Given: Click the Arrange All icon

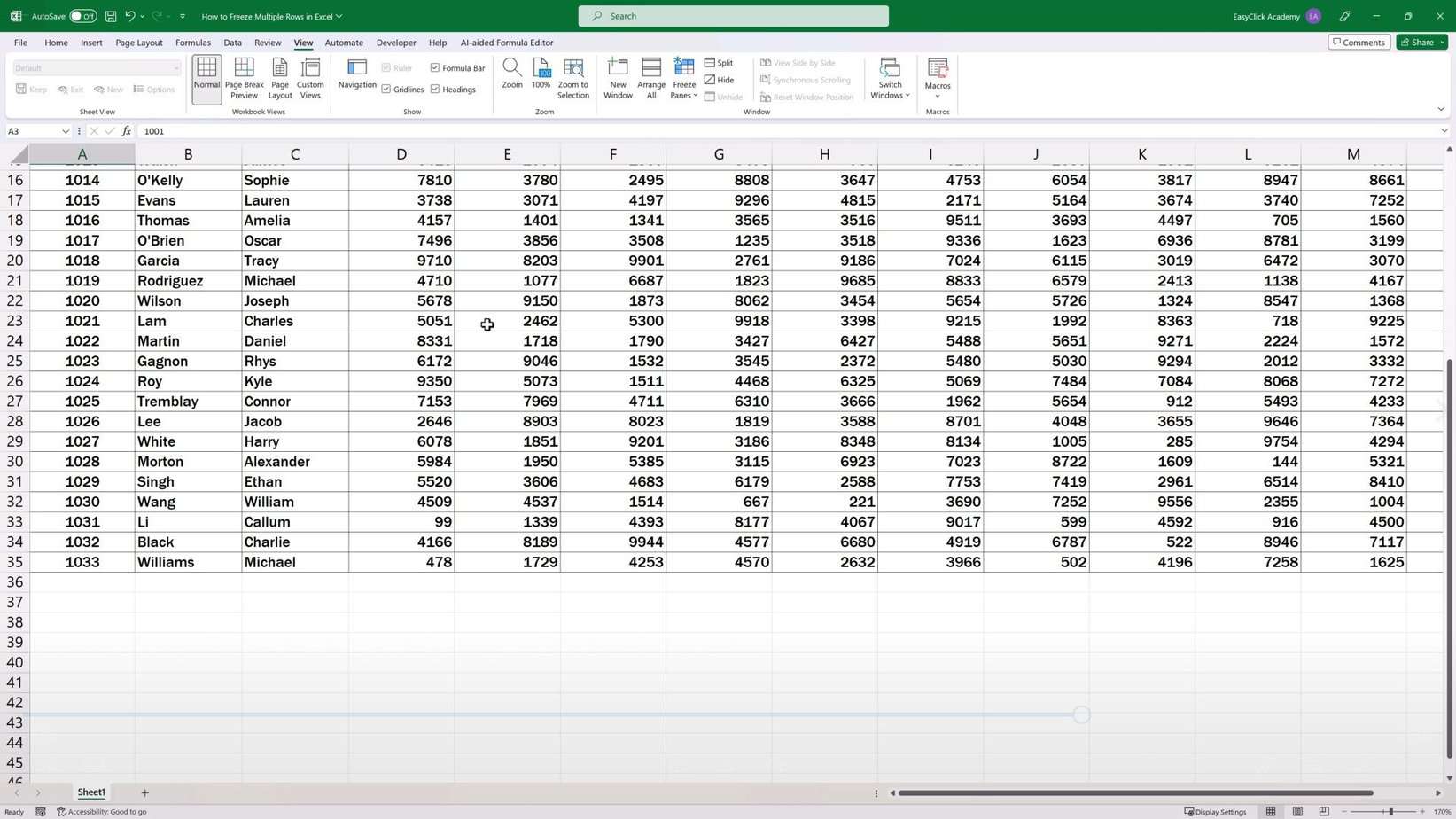Looking at the screenshot, I should click(650, 78).
